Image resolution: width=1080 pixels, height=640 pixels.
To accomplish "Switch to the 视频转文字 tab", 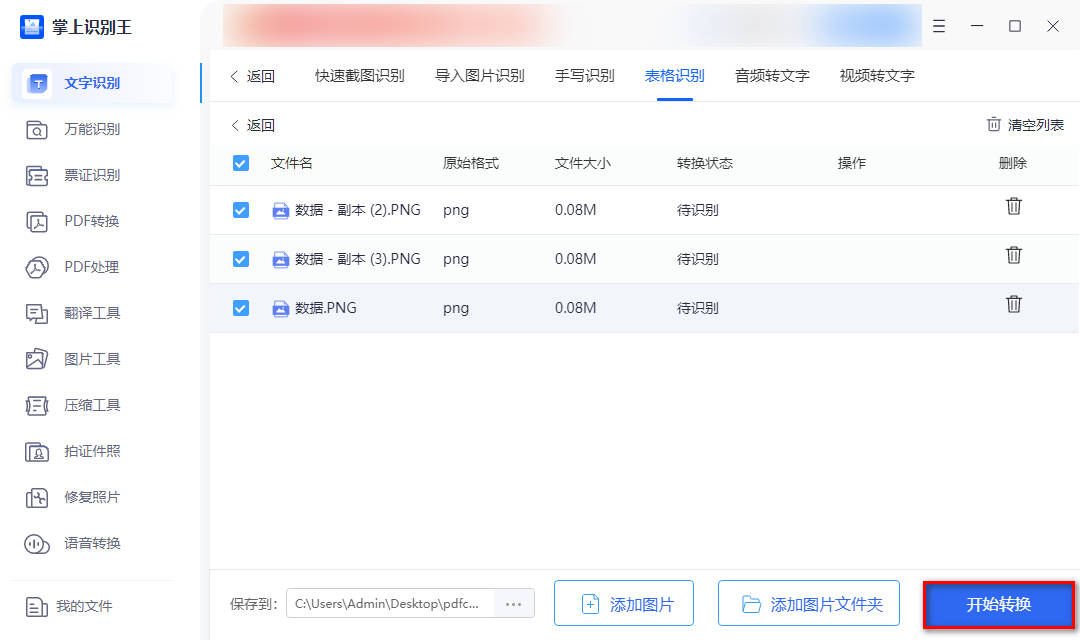I will pos(877,76).
